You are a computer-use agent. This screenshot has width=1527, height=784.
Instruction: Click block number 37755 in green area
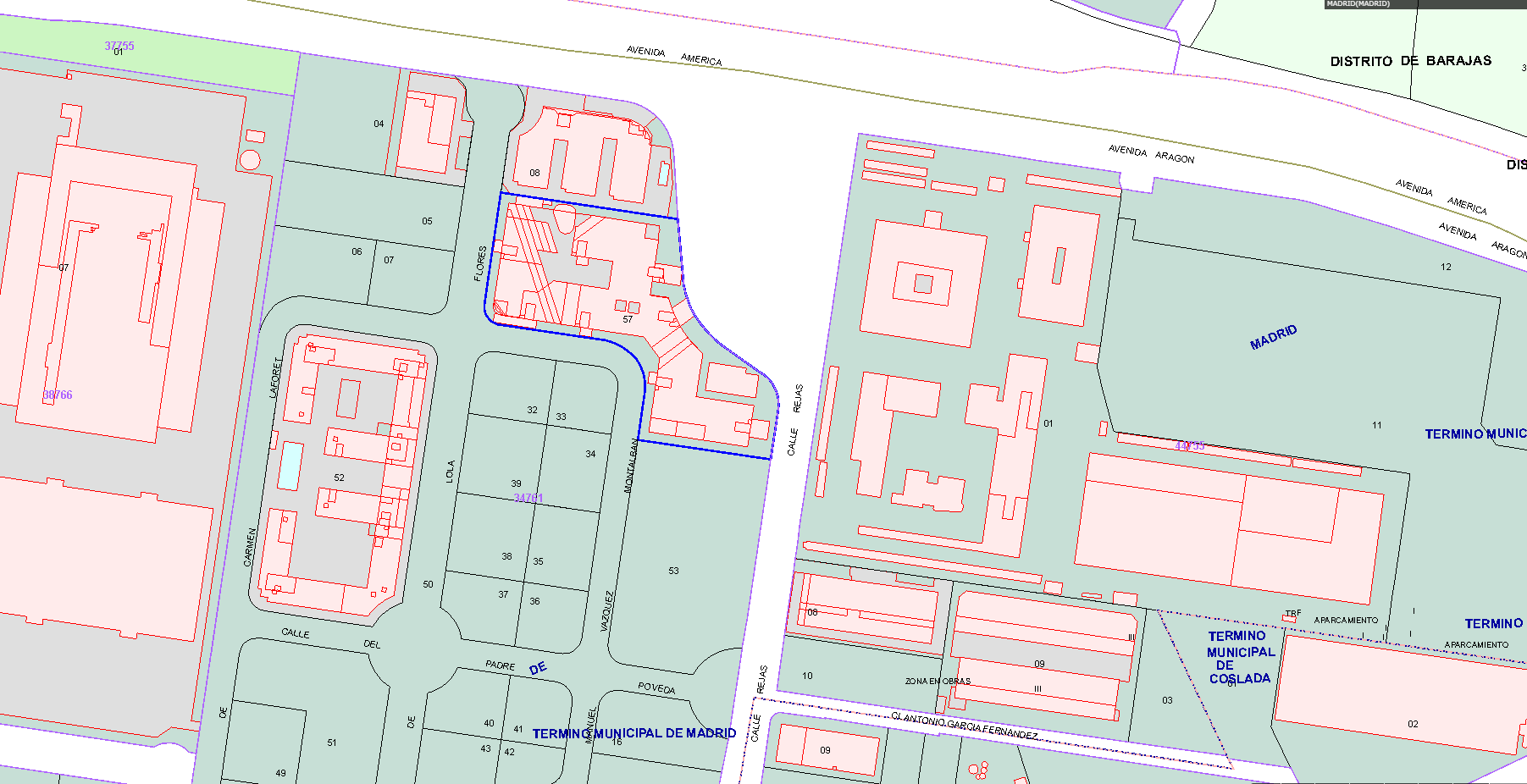click(x=119, y=46)
